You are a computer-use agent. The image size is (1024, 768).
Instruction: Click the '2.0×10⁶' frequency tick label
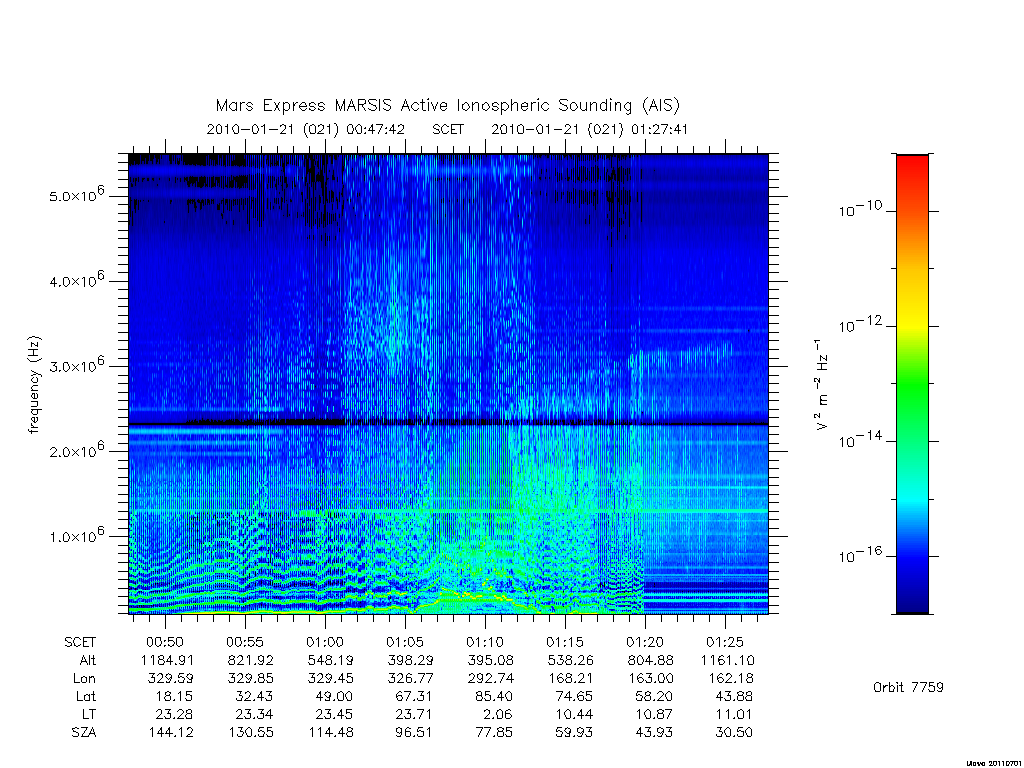click(x=76, y=451)
